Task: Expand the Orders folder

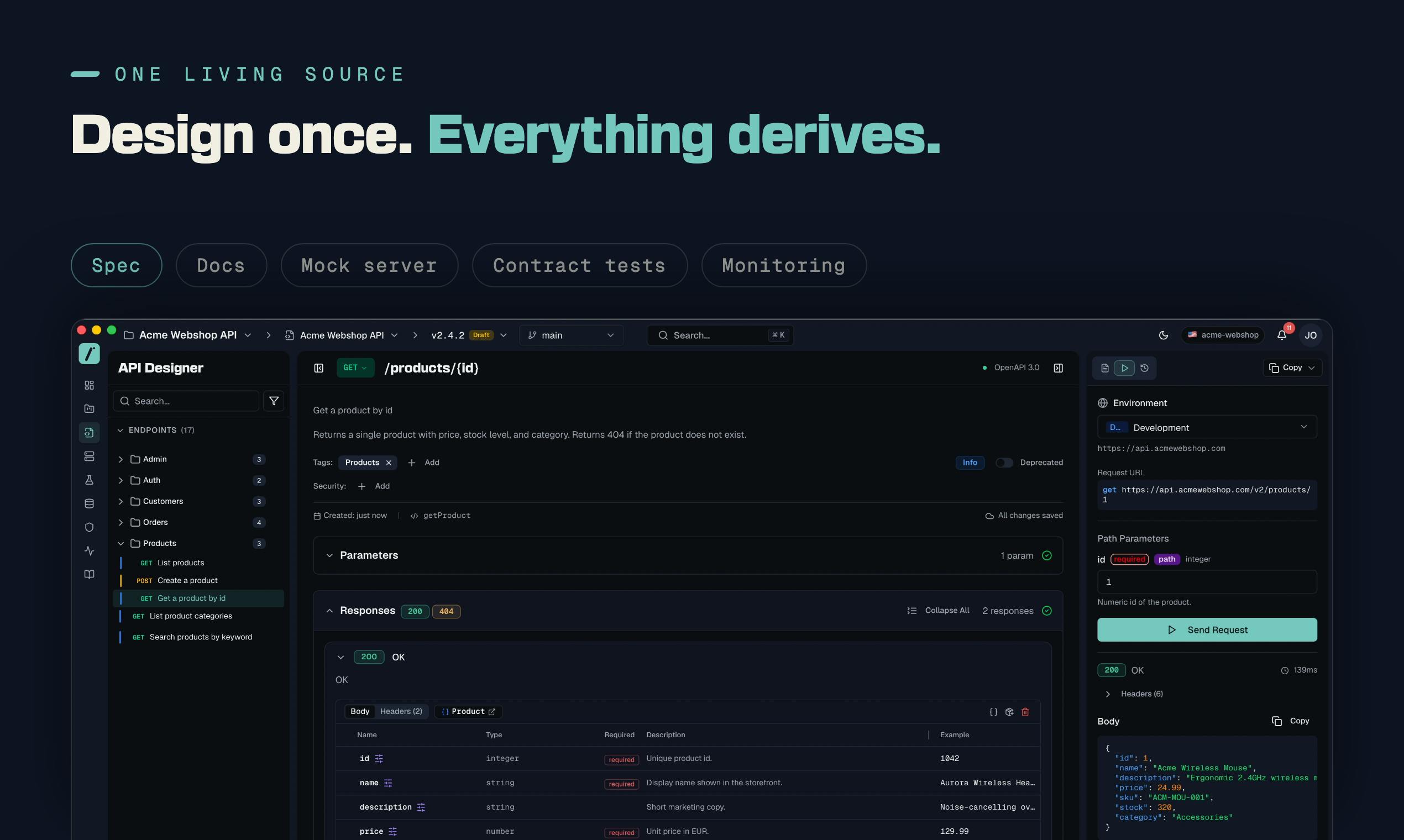Action: click(121, 522)
